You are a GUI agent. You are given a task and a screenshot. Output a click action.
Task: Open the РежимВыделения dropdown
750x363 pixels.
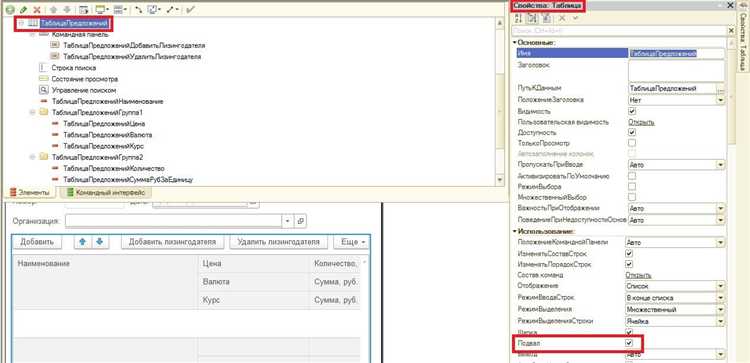pyautogui.click(x=720, y=309)
